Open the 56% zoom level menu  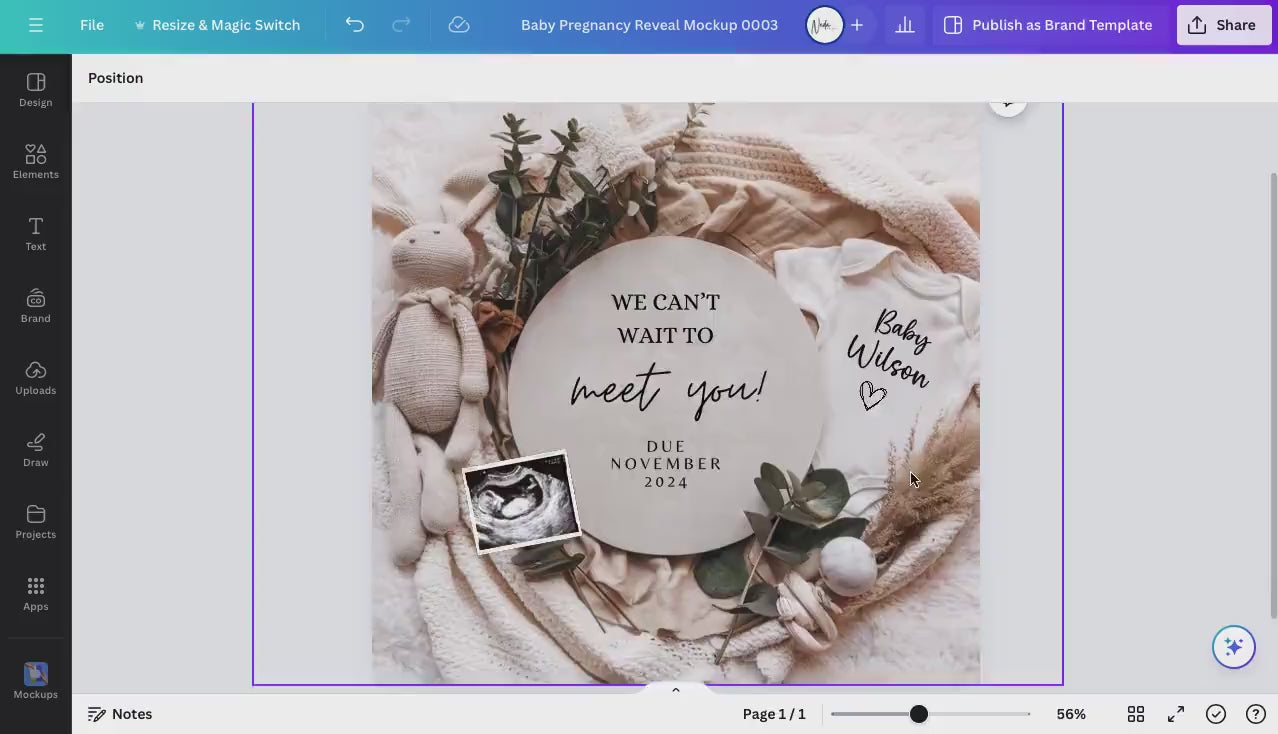click(x=1071, y=714)
